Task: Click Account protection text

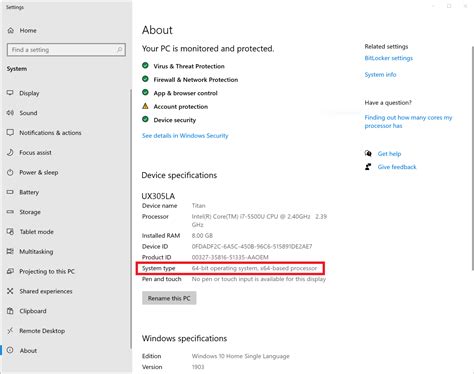Action: (181, 107)
